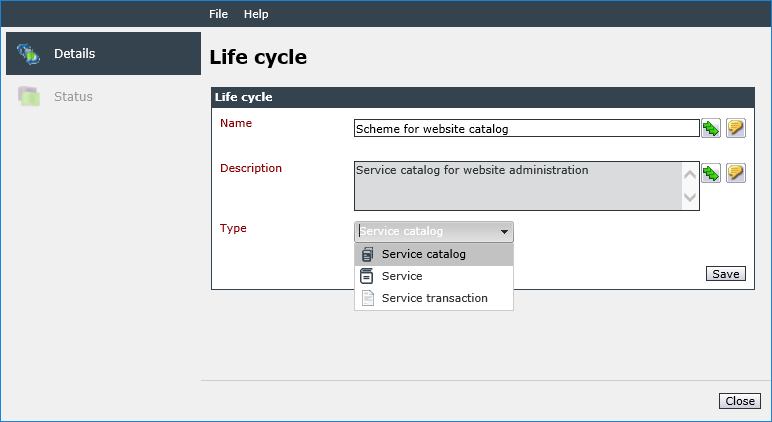Viewport: 772px width, 422px height.
Task: Click the yellow comment icon beside Description box
Action: (736, 173)
